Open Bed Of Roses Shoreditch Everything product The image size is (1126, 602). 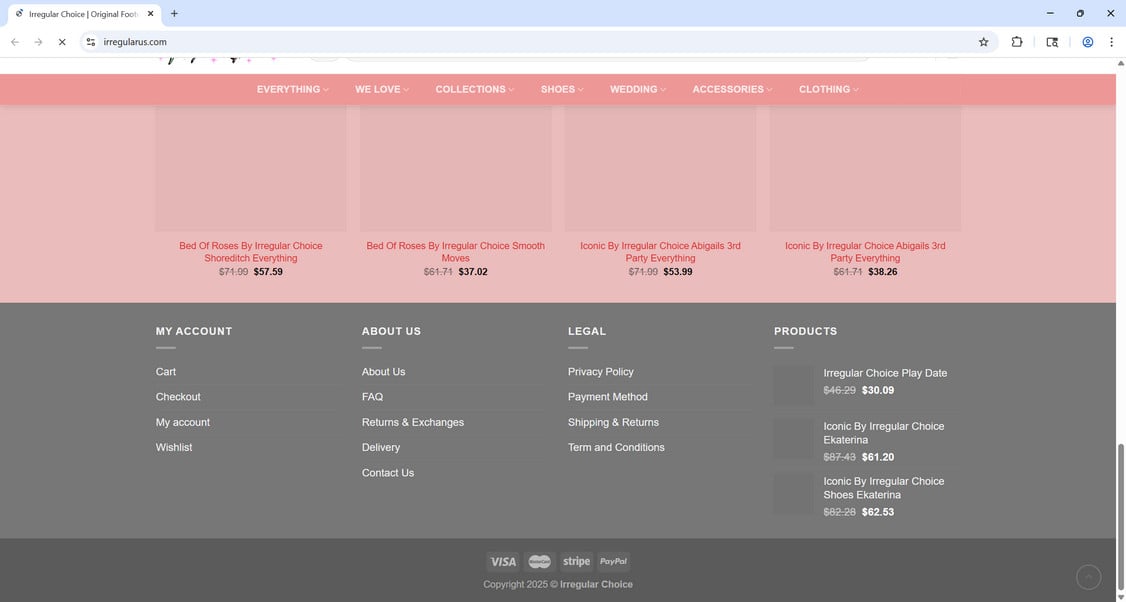click(x=251, y=251)
